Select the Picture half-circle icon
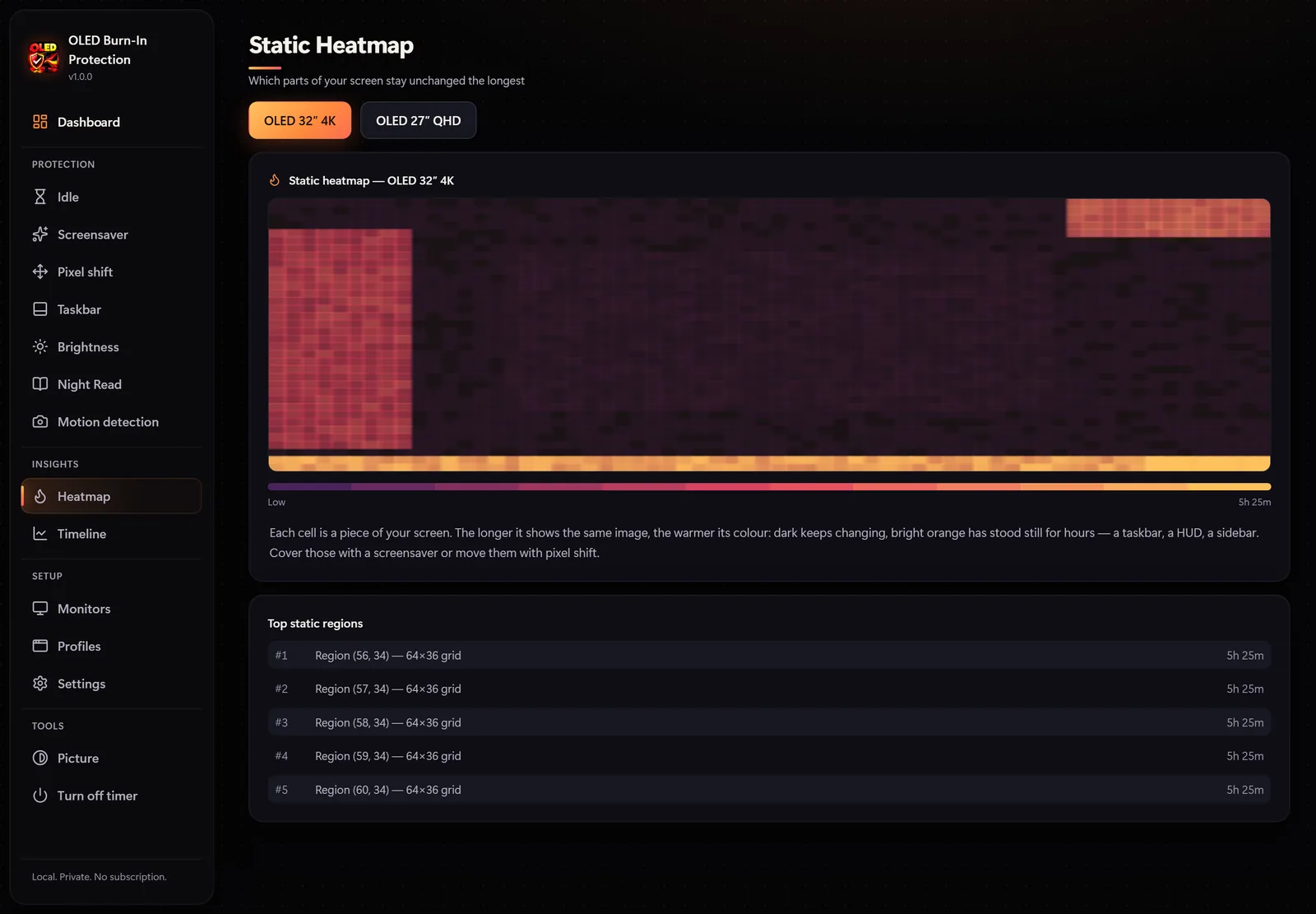The image size is (1316, 914). pyautogui.click(x=40, y=758)
